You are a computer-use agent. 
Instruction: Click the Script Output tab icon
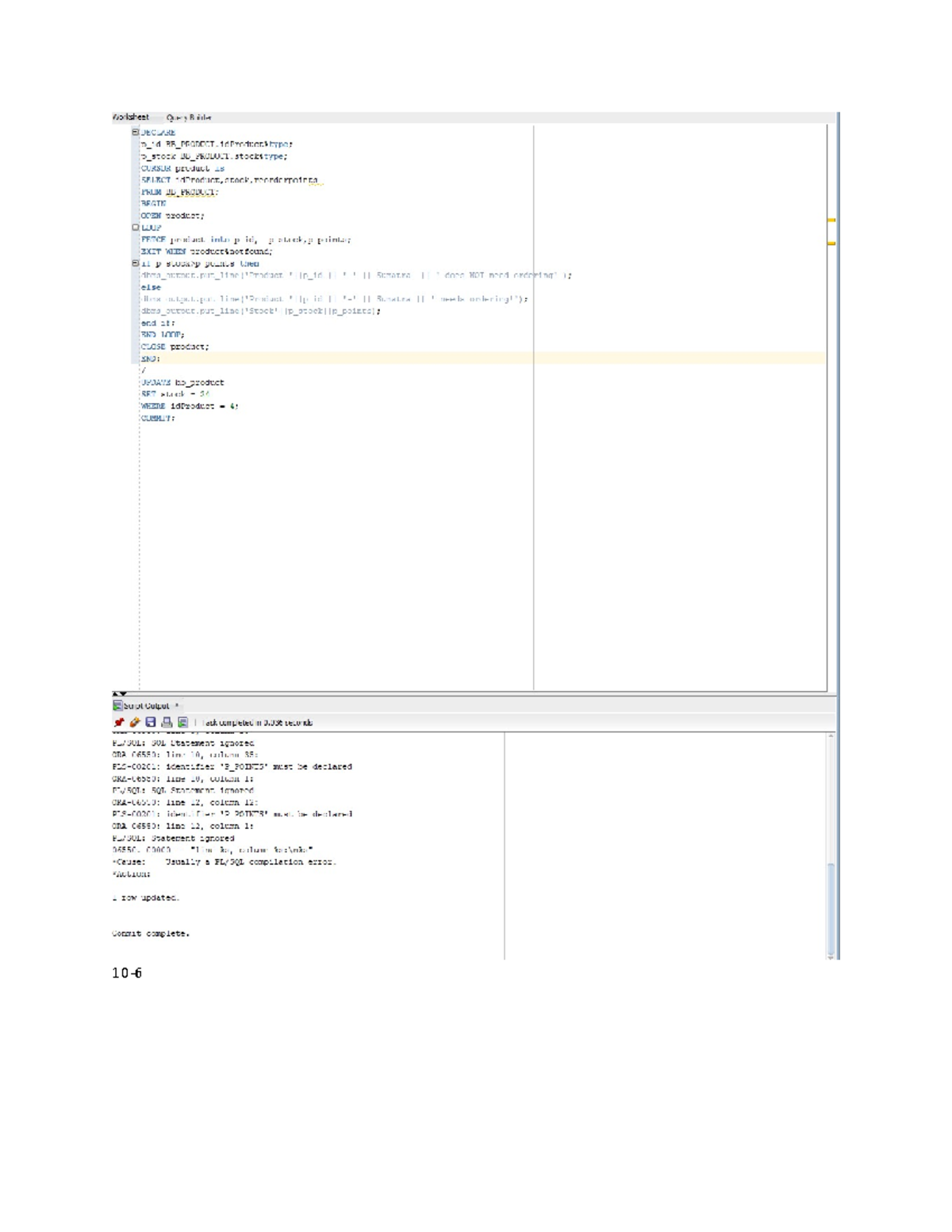(117, 705)
